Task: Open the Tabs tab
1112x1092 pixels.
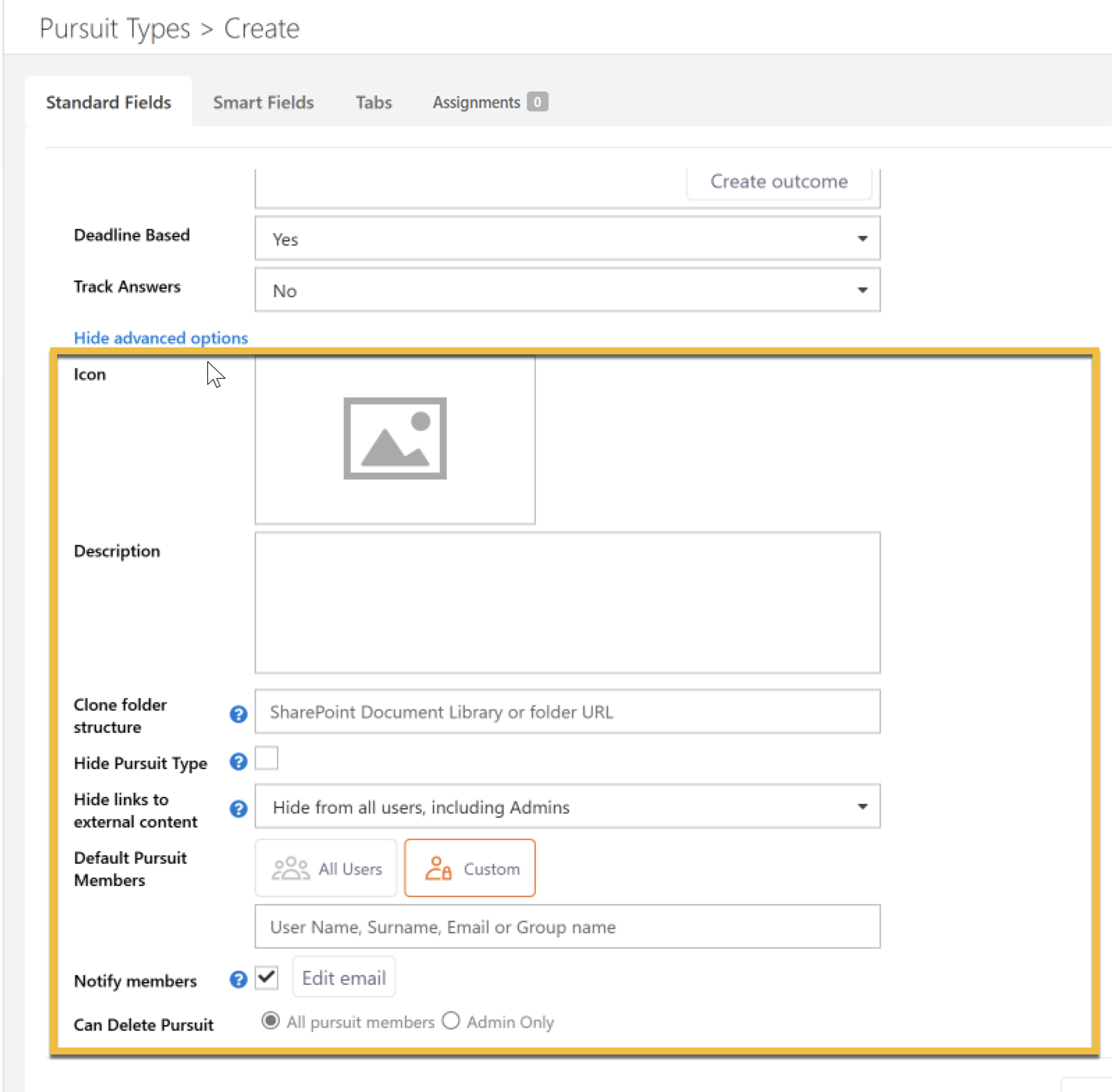Action: click(x=374, y=102)
